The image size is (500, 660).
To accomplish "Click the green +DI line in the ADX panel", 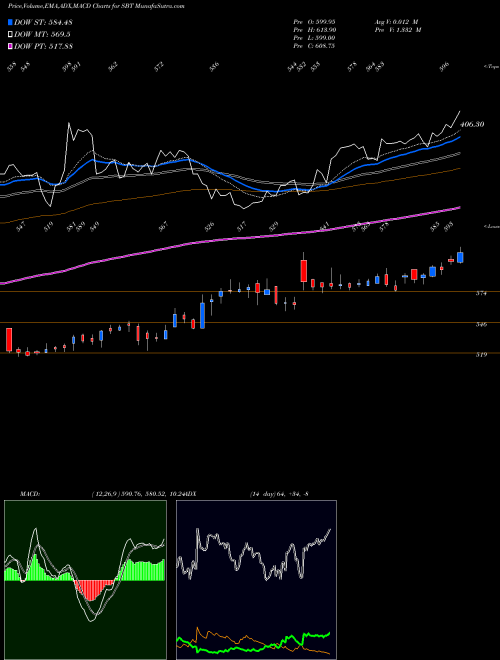I will tap(254, 642).
